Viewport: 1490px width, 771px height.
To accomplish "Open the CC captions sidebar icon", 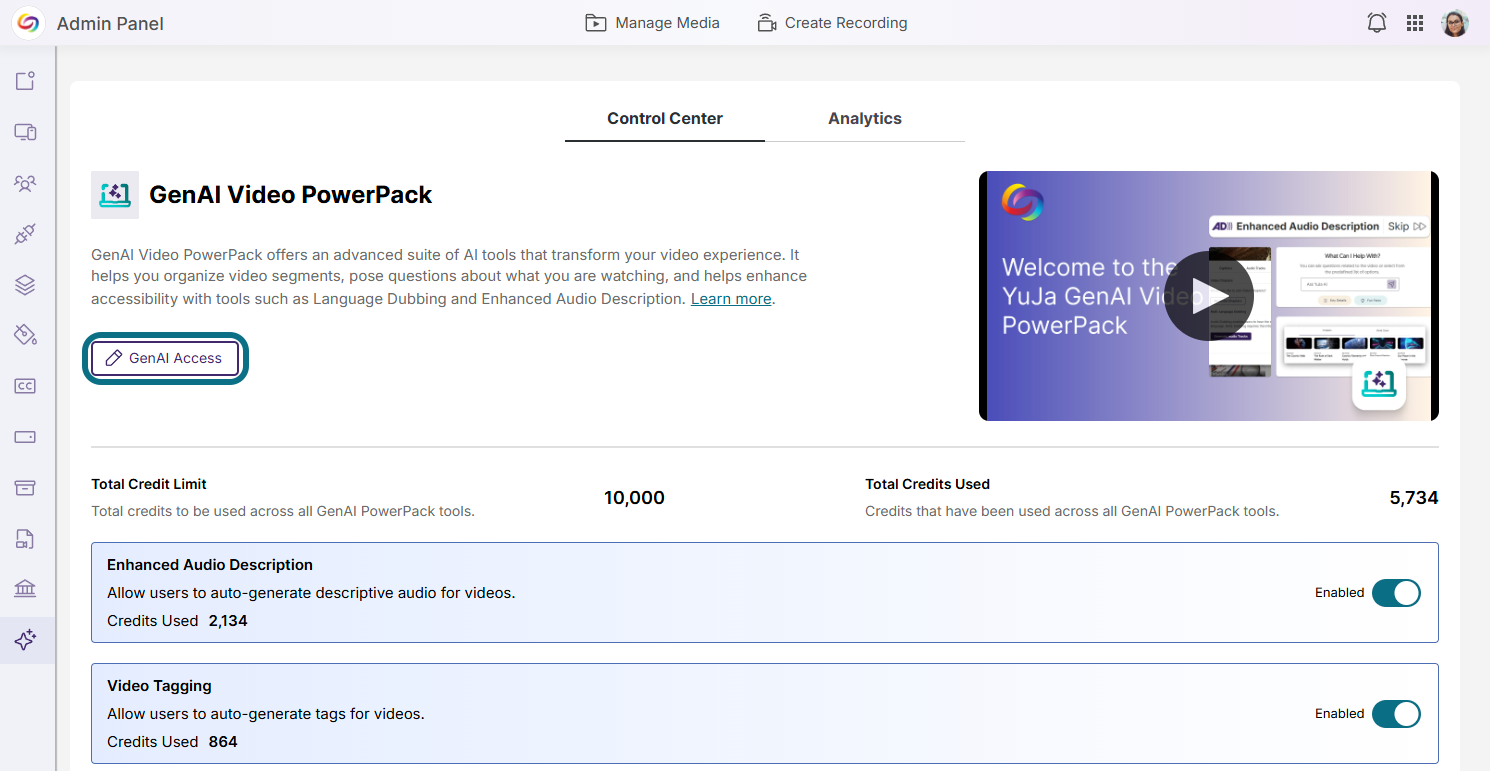I will click(x=26, y=386).
